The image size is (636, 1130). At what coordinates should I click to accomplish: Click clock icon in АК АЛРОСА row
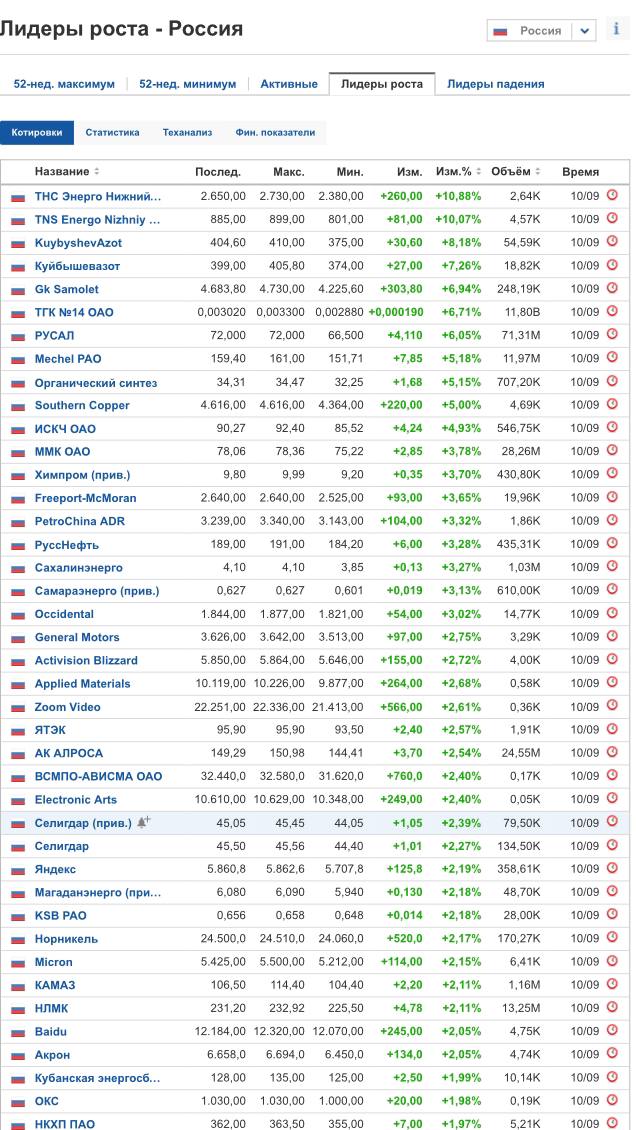point(612,752)
